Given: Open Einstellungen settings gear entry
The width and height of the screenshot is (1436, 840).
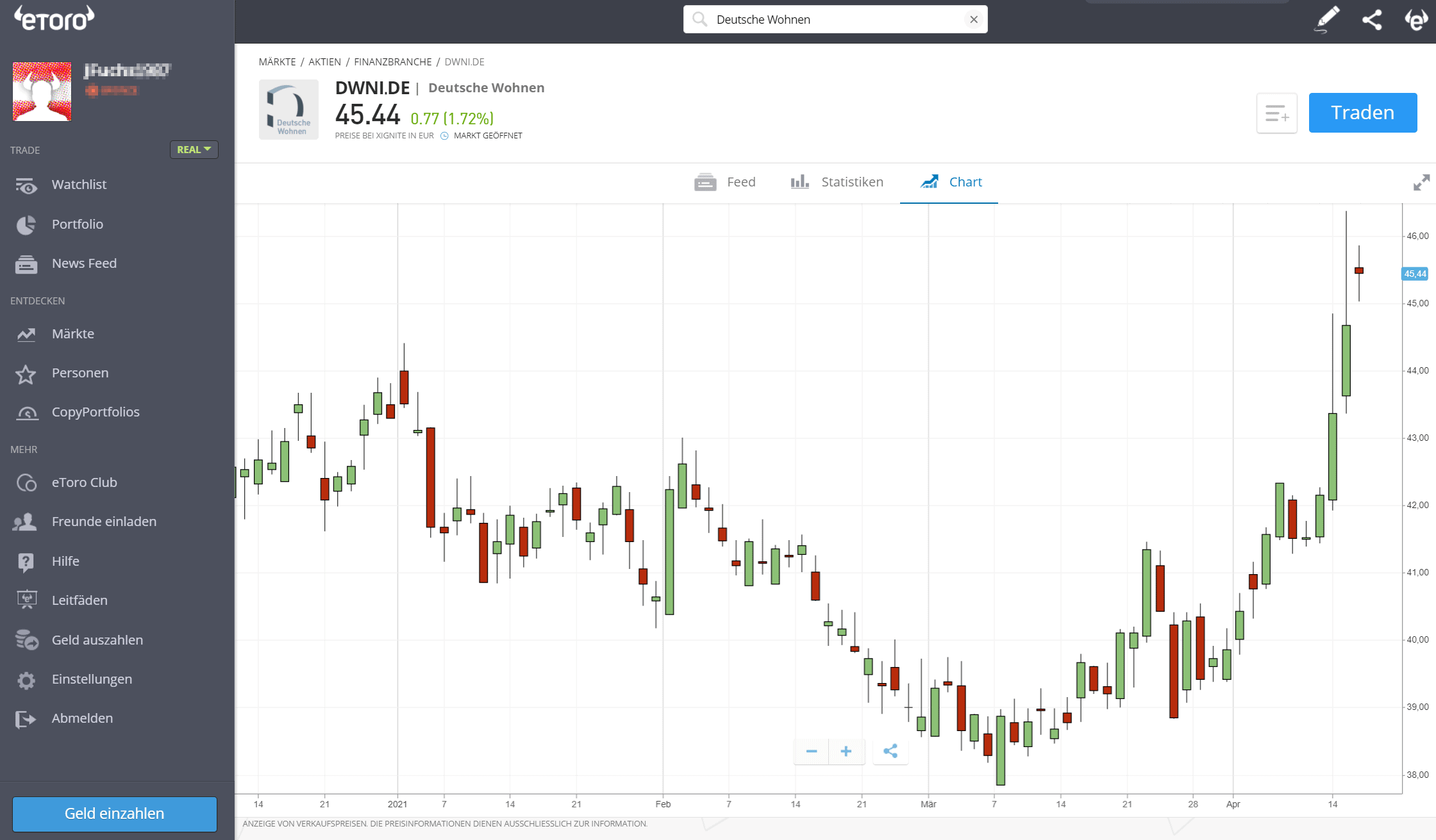Looking at the screenshot, I should pos(92,679).
